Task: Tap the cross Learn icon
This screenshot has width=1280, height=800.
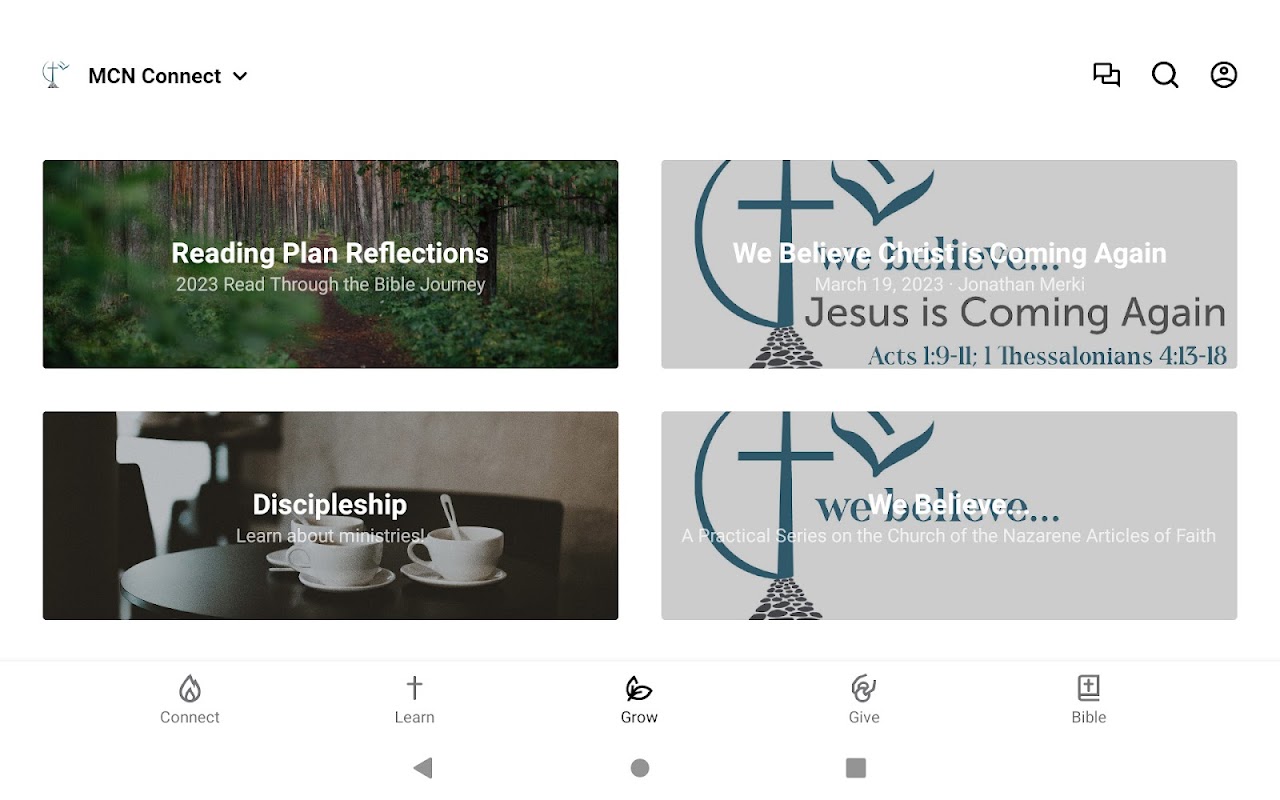Action: click(x=414, y=688)
